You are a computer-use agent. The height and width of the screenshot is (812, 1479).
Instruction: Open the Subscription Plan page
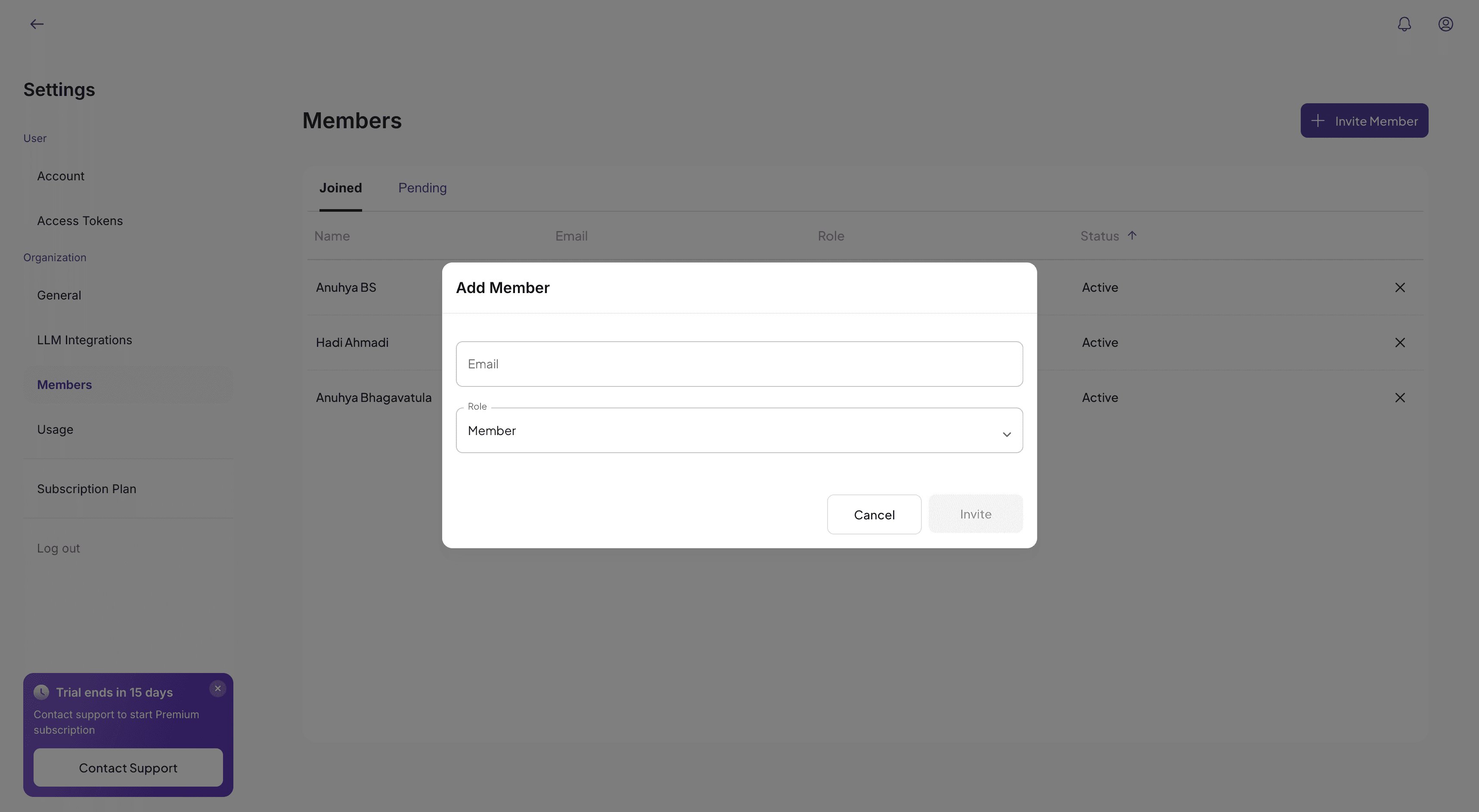pyautogui.click(x=87, y=489)
